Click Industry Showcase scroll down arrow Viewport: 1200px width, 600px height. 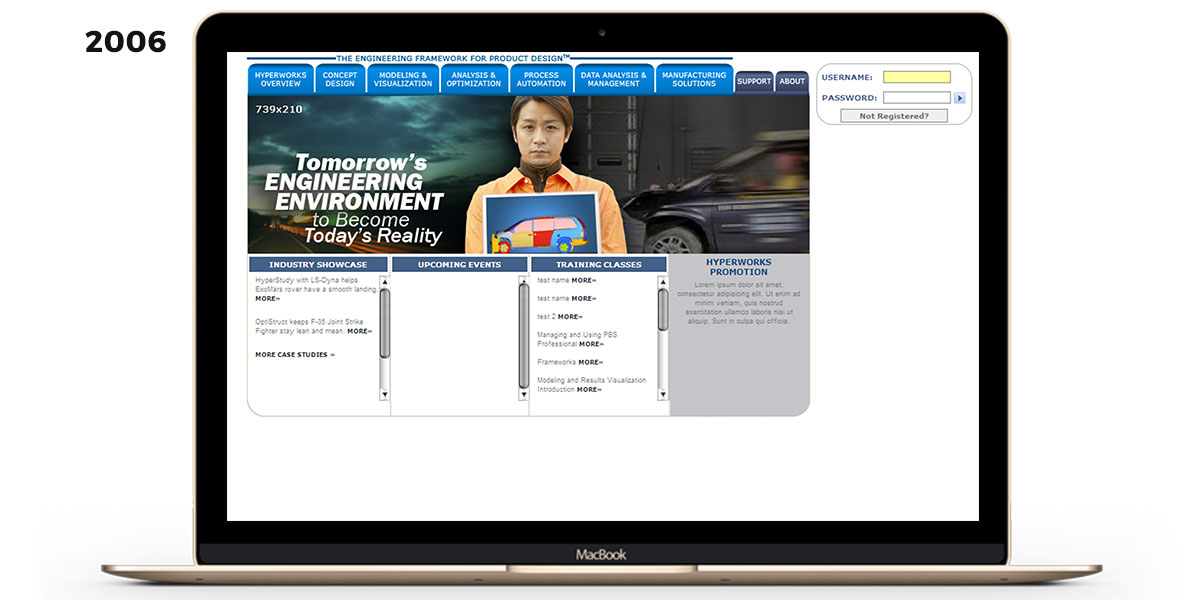(385, 395)
